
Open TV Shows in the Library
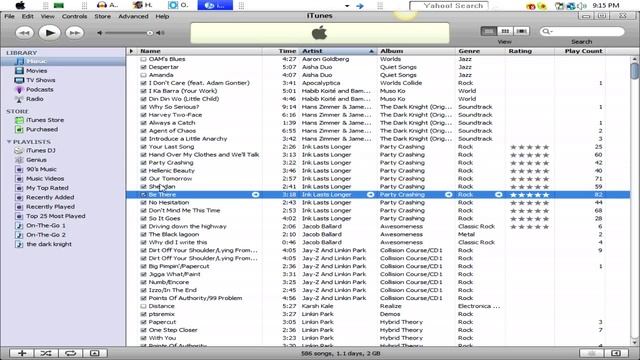(x=40, y=80)
